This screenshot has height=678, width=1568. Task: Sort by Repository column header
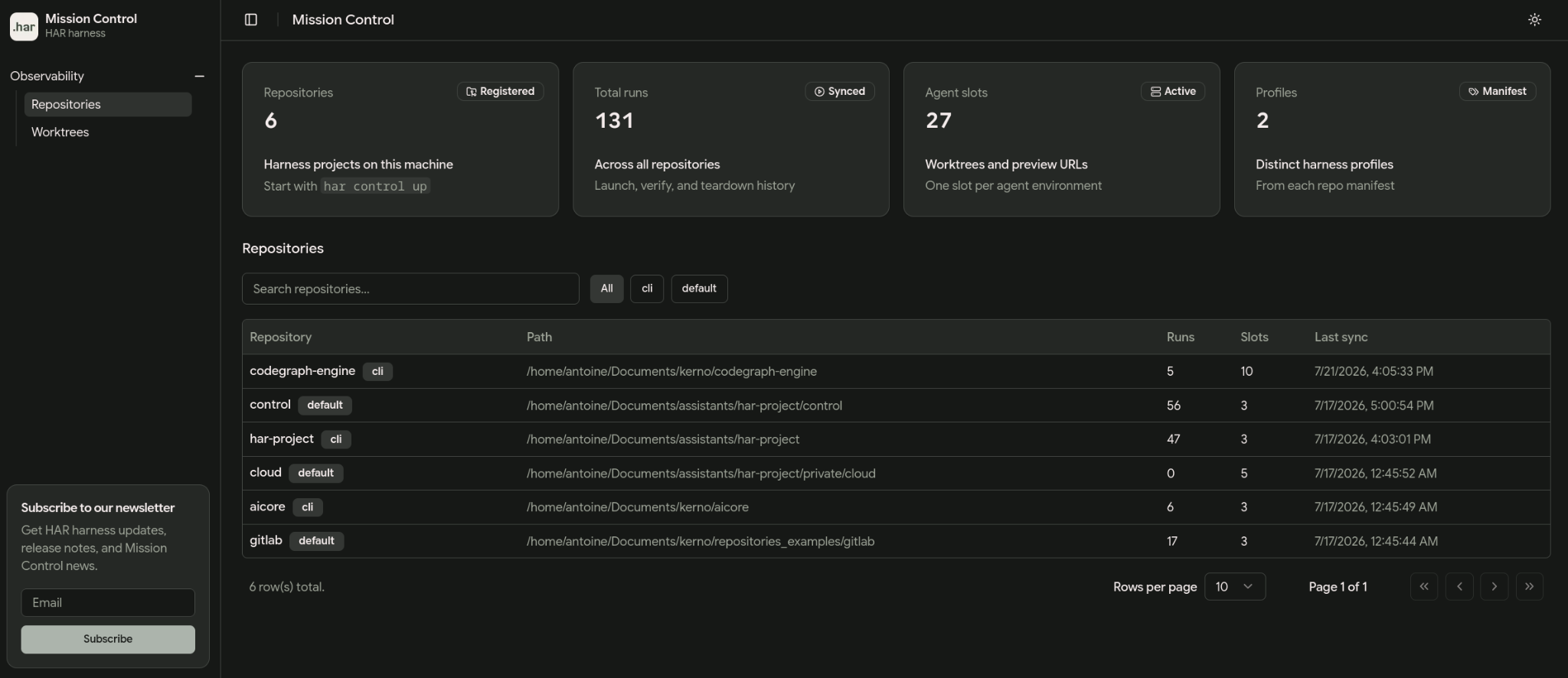[x=280, y=337]
